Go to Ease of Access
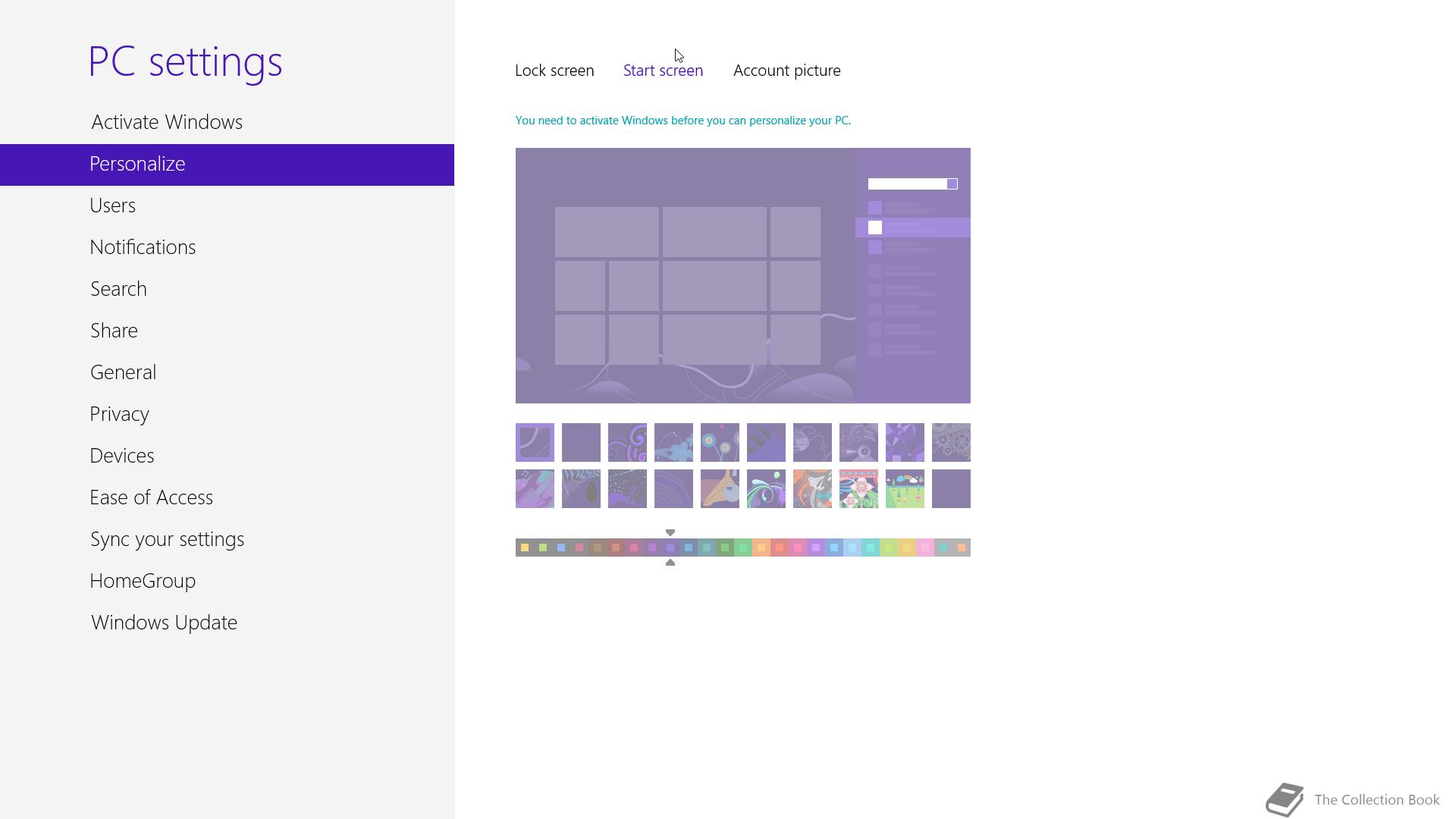Screen dimensions: 1456x819 (x=151, y=497)
